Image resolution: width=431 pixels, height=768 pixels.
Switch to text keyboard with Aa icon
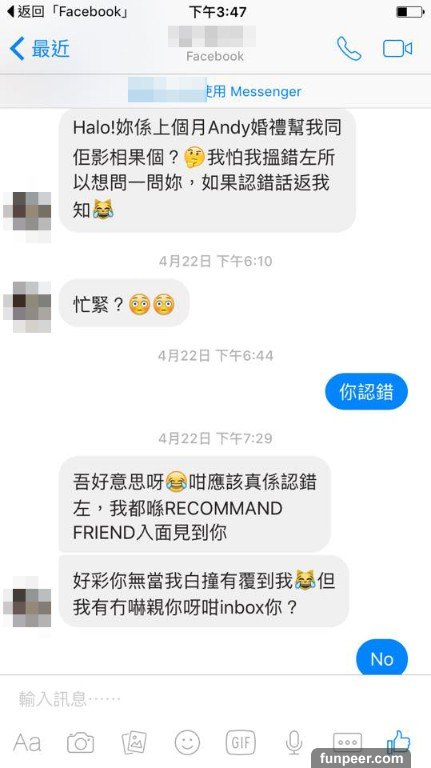27,743
